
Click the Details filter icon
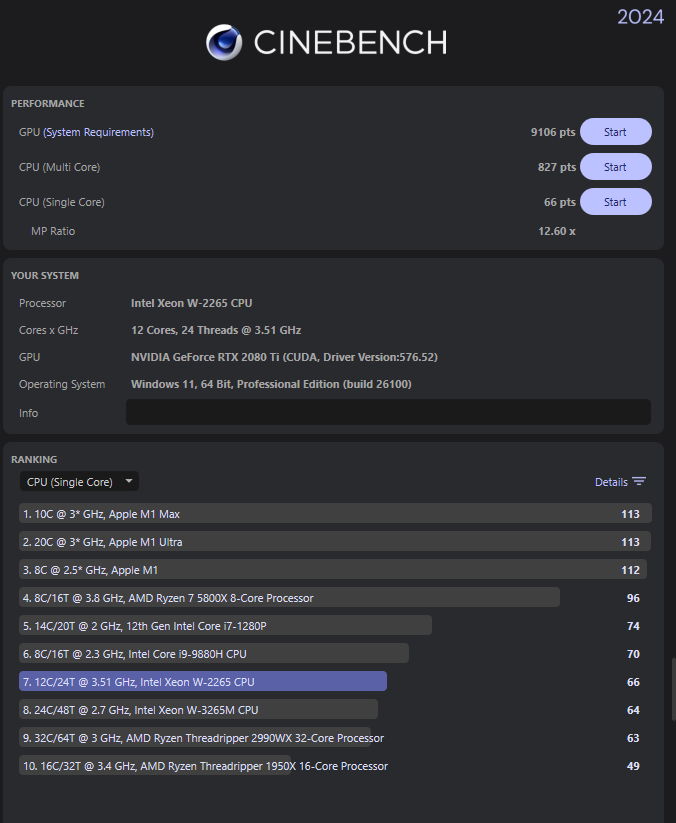pyautogui.click(x=639, y=482)
